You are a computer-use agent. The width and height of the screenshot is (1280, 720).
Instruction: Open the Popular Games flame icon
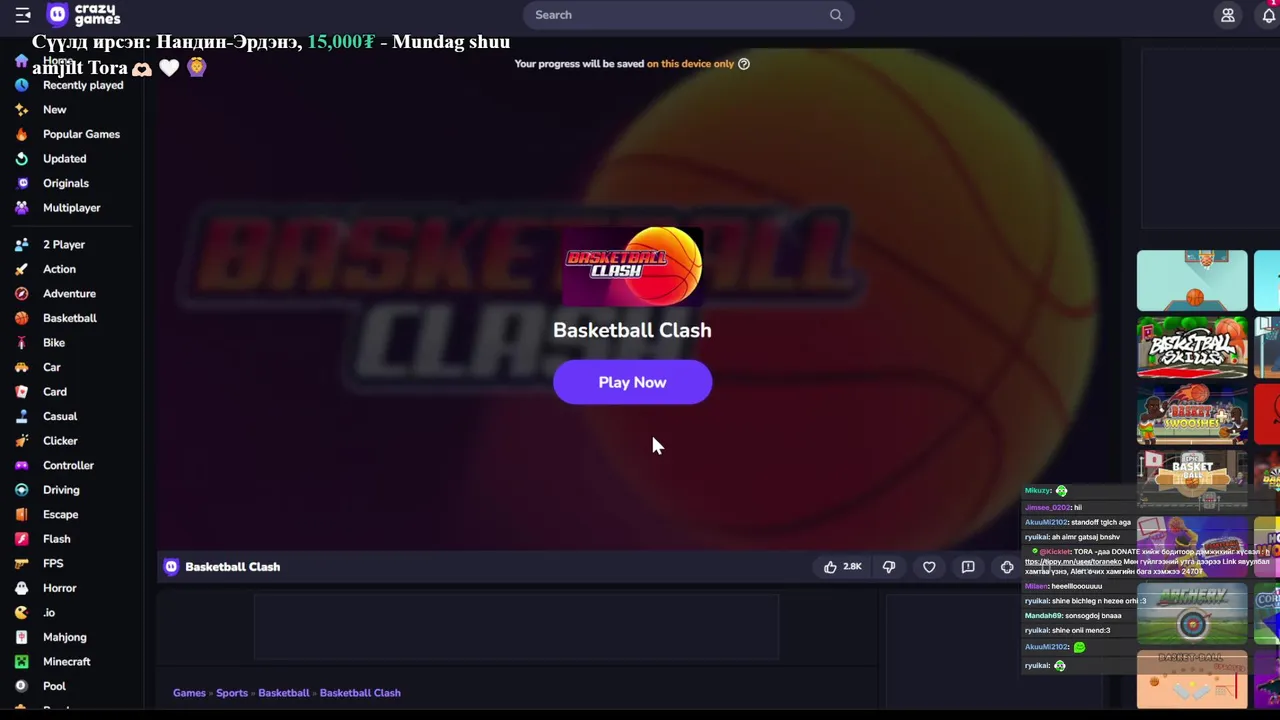[21, 134]
